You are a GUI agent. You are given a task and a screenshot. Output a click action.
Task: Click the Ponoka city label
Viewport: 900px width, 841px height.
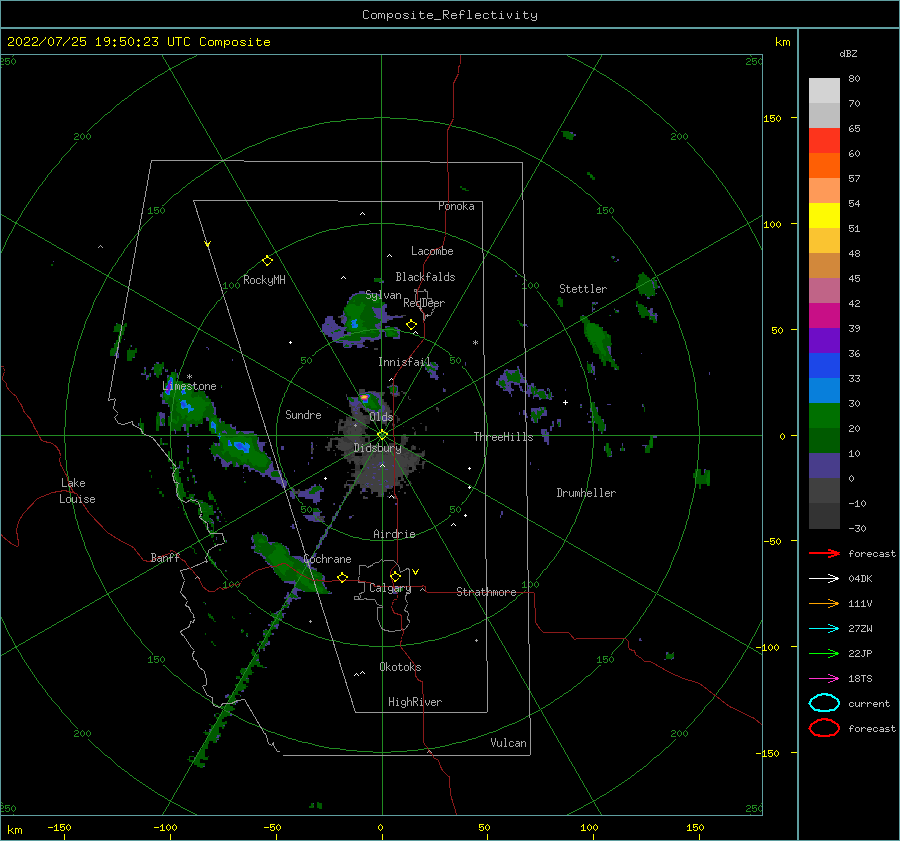456,206
